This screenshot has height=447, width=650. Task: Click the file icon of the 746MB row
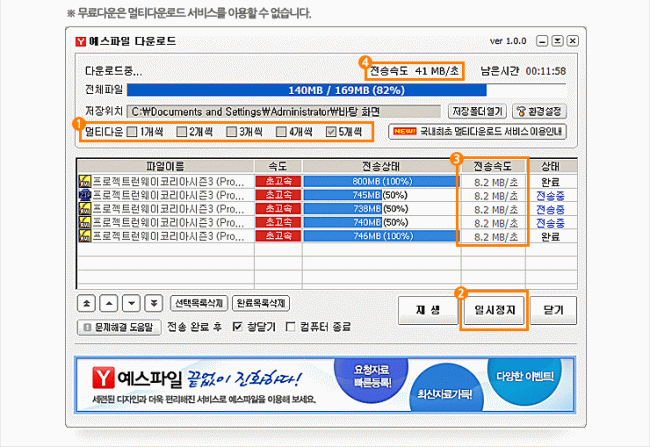[85, 236]
